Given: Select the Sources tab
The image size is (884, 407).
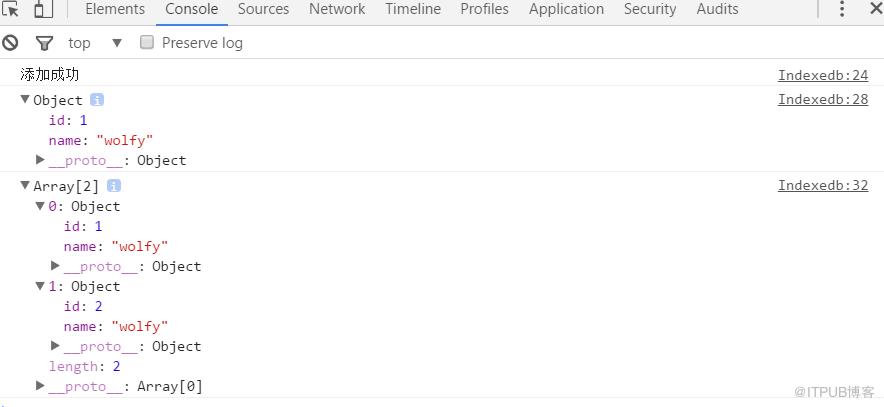Looking at the screenshot, I should [x=263, y=9].
